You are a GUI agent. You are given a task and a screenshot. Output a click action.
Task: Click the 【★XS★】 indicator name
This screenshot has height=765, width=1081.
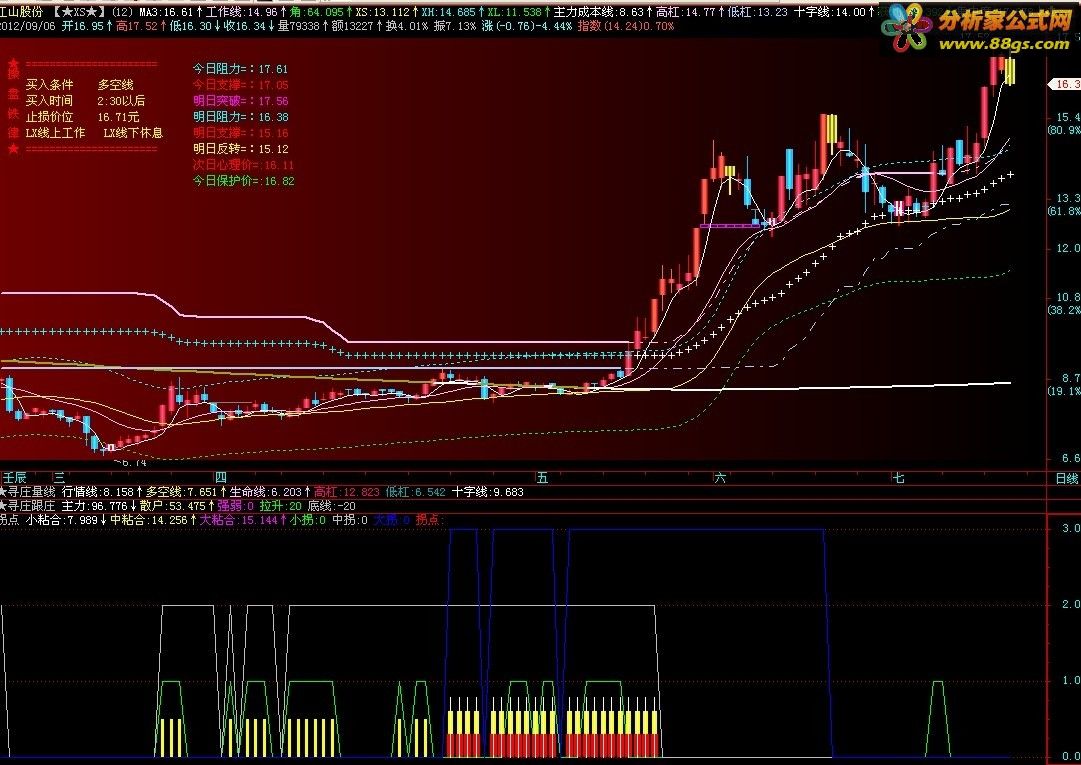pyautogui.click(x=79, y=12)
